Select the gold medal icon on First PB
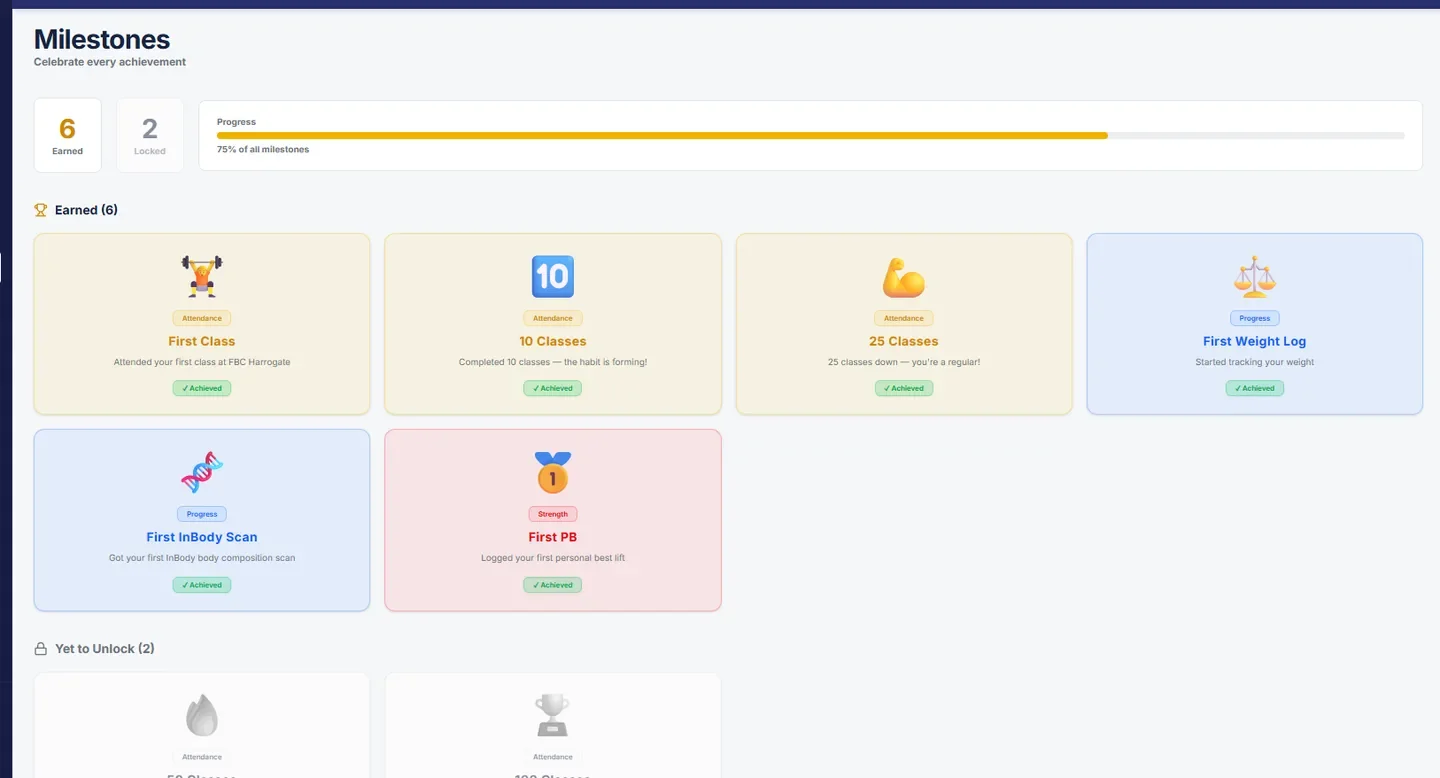The width and height of the screenshot is (1440, 778). click(553, 472)
